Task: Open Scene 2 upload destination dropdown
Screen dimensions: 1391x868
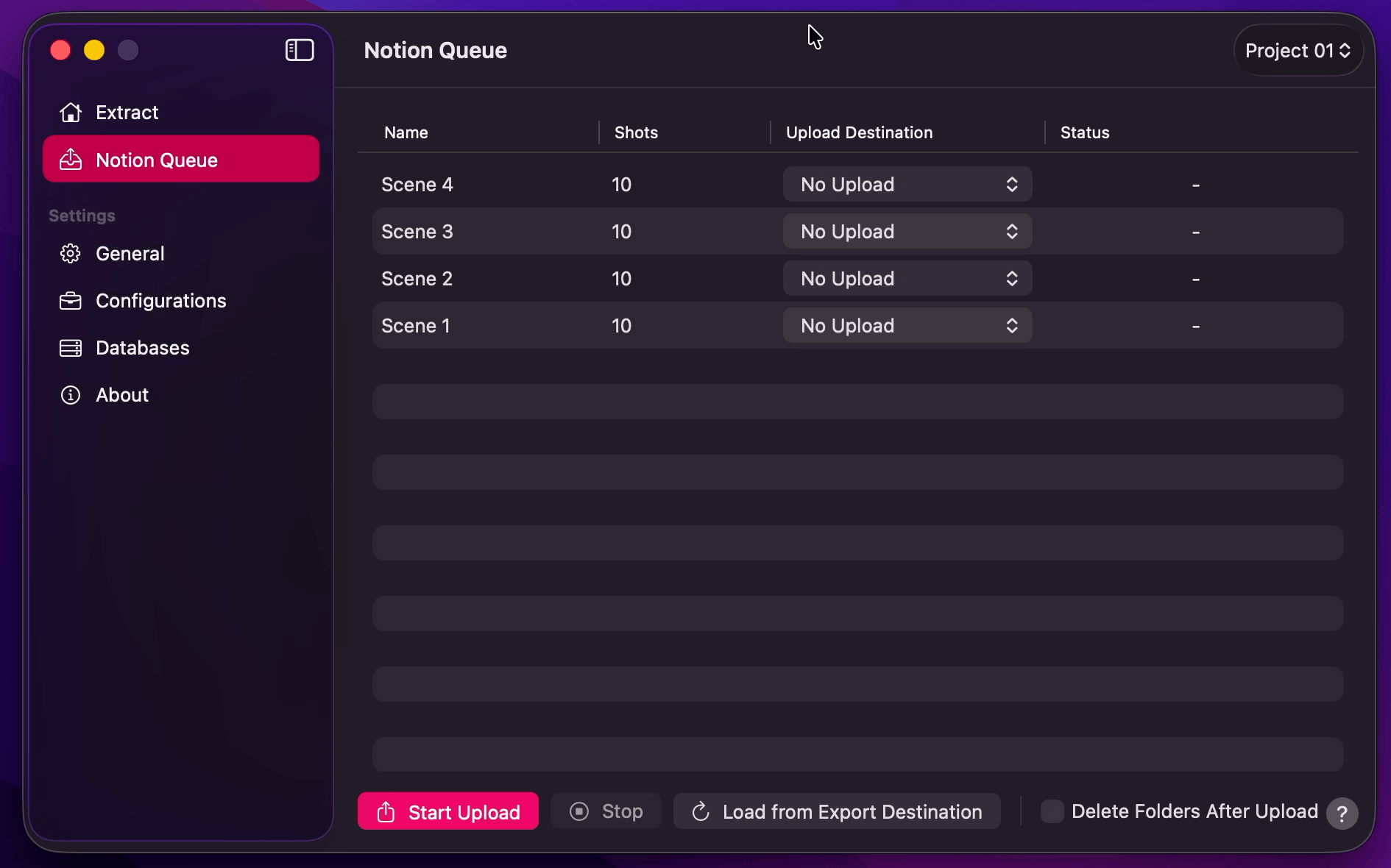Action: pyautogui.click(x=907, y=278)
